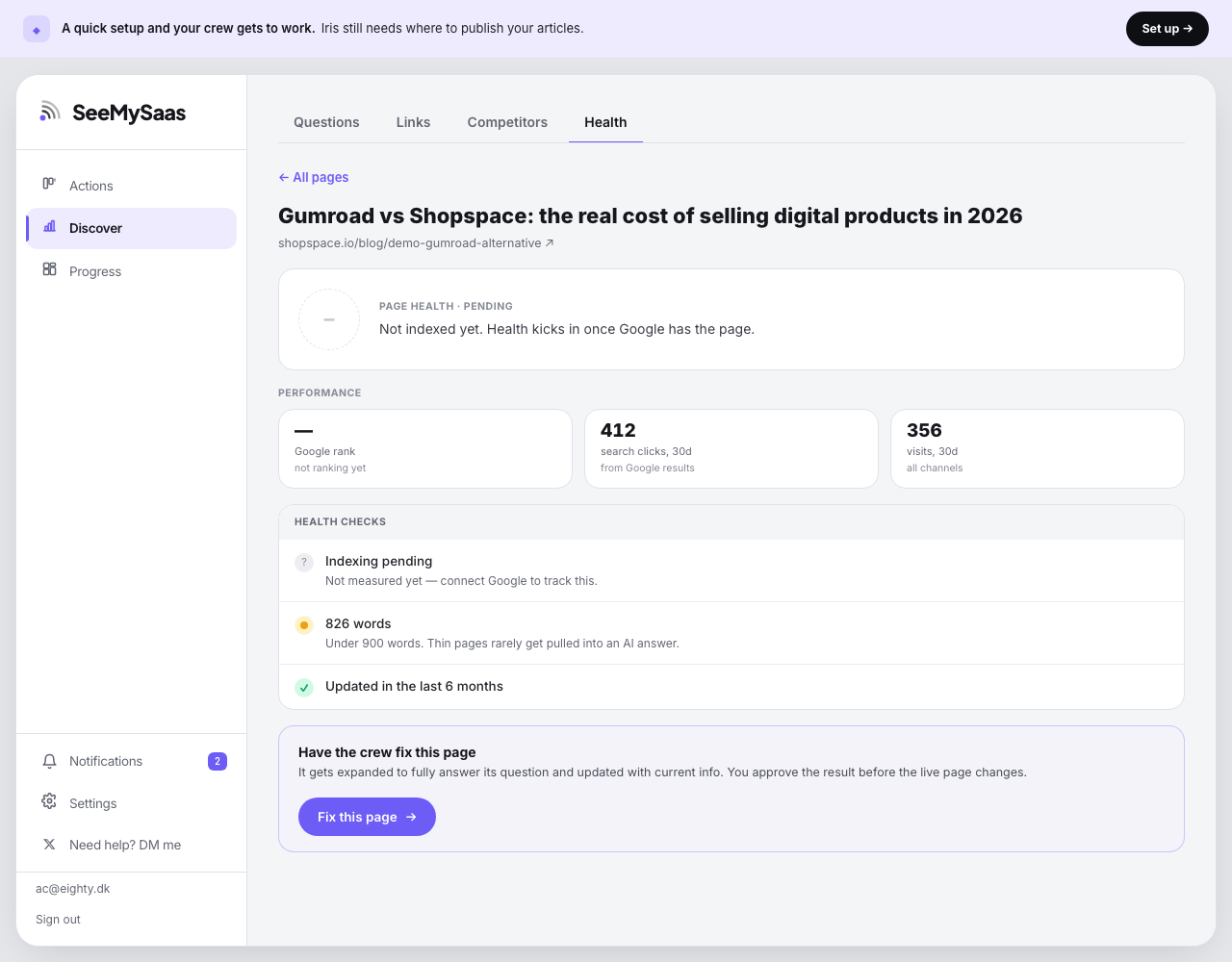Go back via All pages link
This screenshot has height=962, width=1232.
pos(314,177)
